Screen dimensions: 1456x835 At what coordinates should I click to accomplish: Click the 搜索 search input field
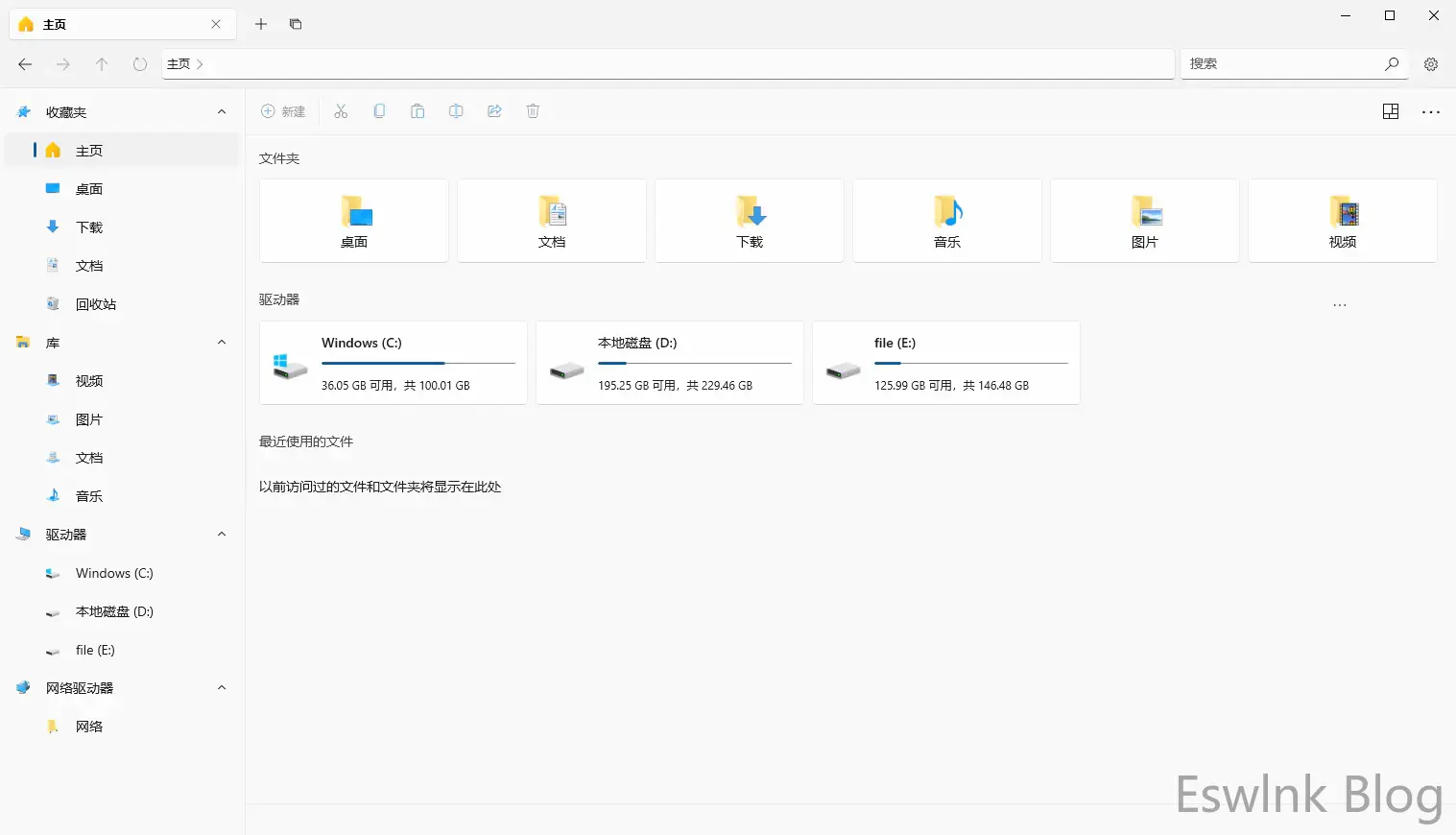click(1280, 63)
